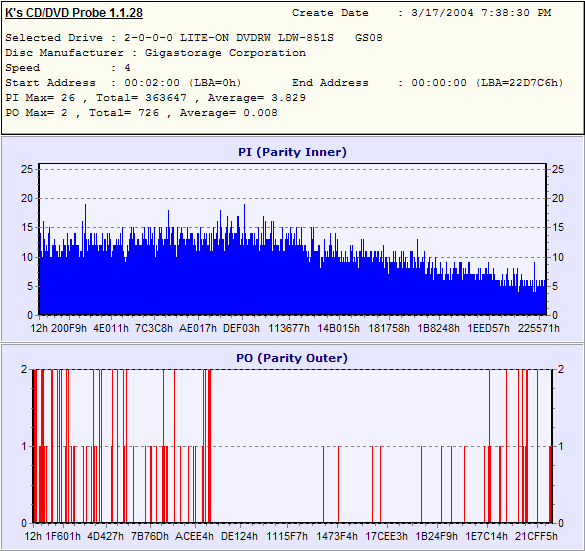
Task: Click the PI Max= 26 statistics line
Action: [x=156, y=98]
